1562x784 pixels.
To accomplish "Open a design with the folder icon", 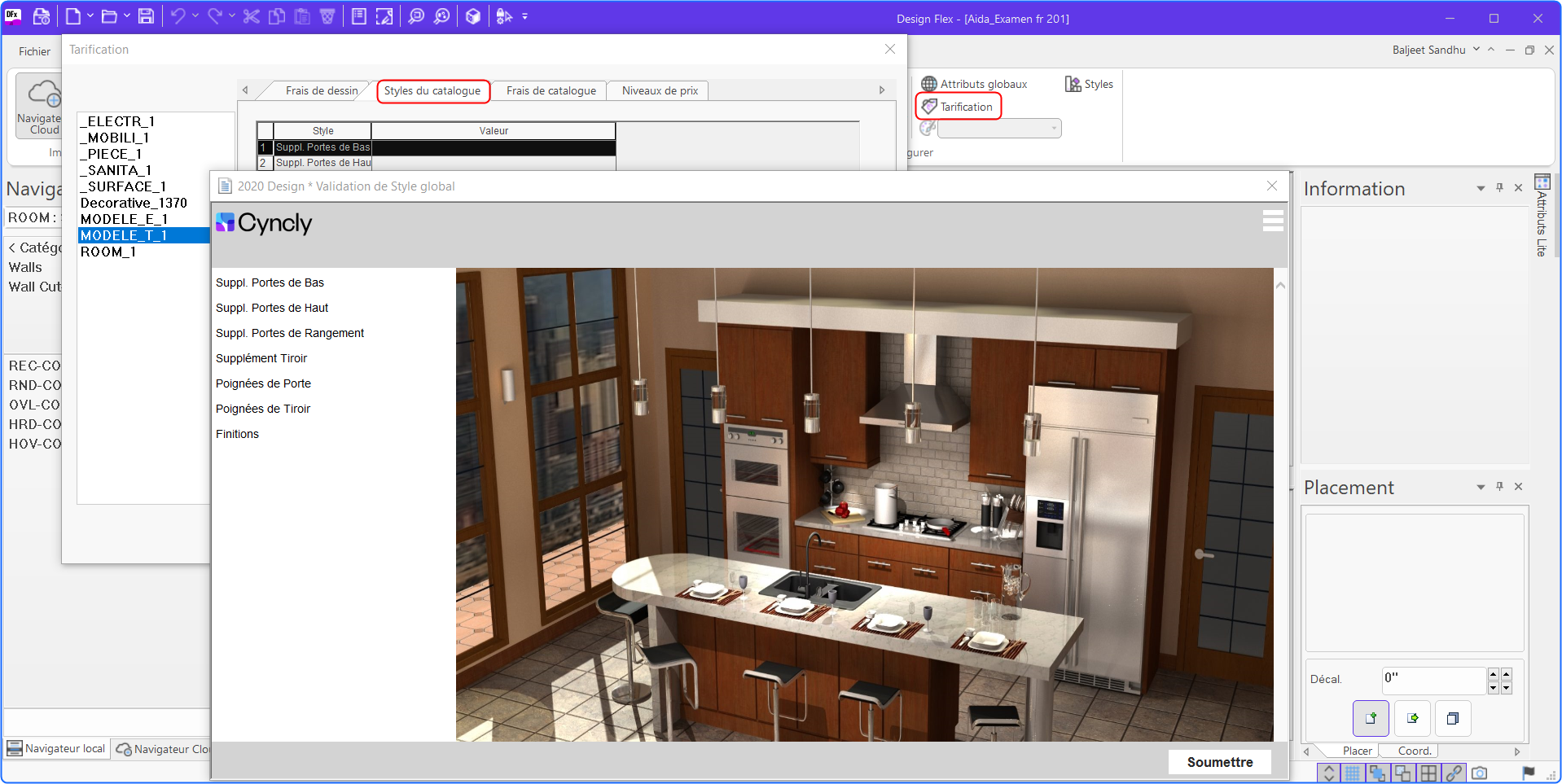I will coord(109,16).
